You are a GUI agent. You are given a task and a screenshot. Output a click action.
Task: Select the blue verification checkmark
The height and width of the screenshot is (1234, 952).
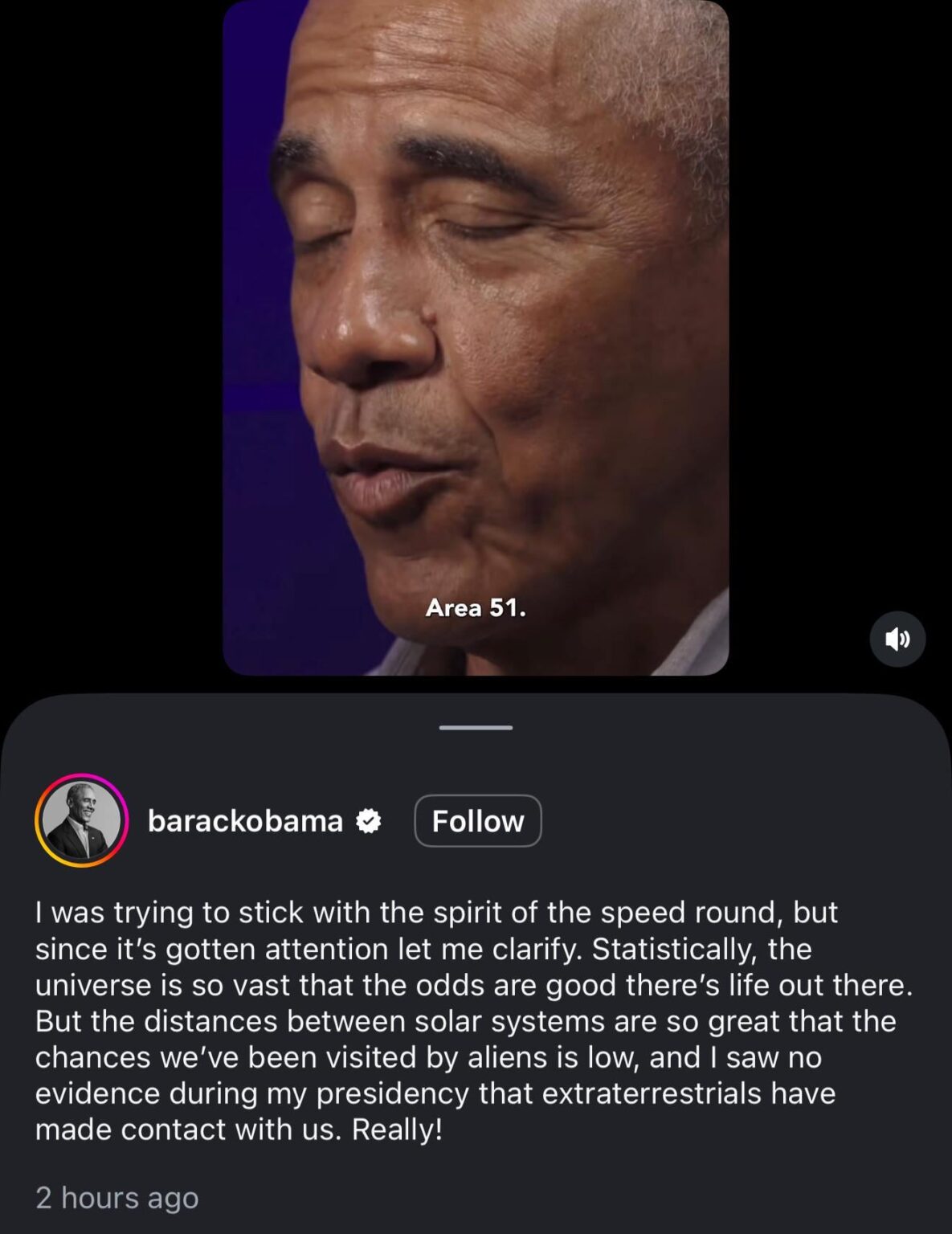coord(368,820)
